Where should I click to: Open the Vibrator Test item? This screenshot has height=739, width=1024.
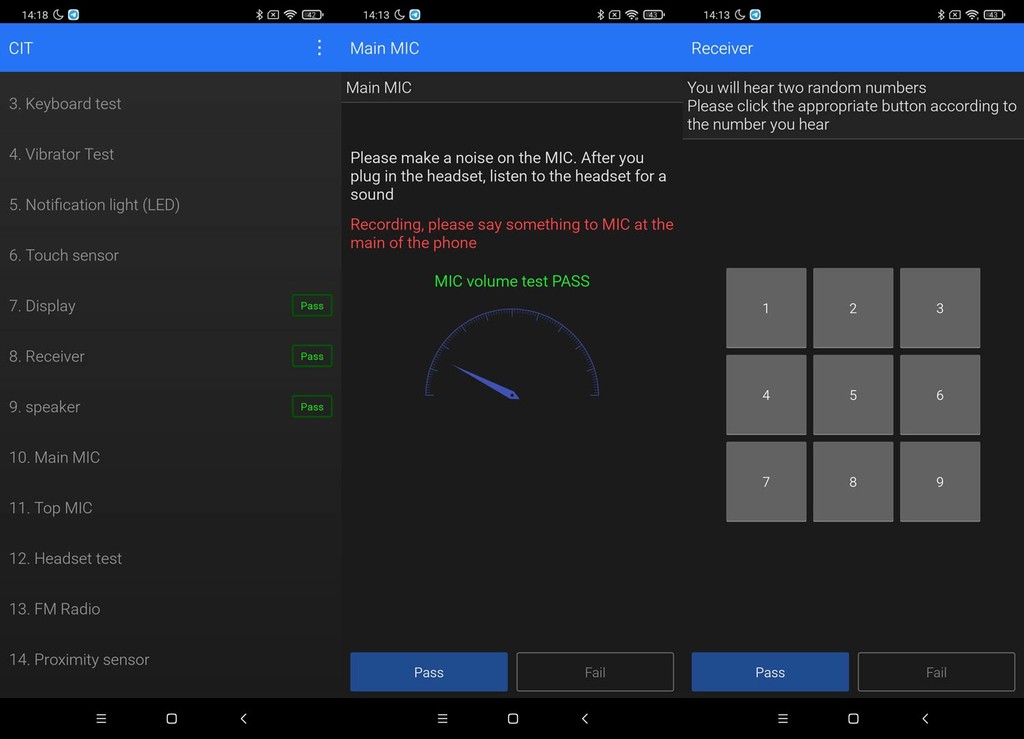(x=62, y=154)
